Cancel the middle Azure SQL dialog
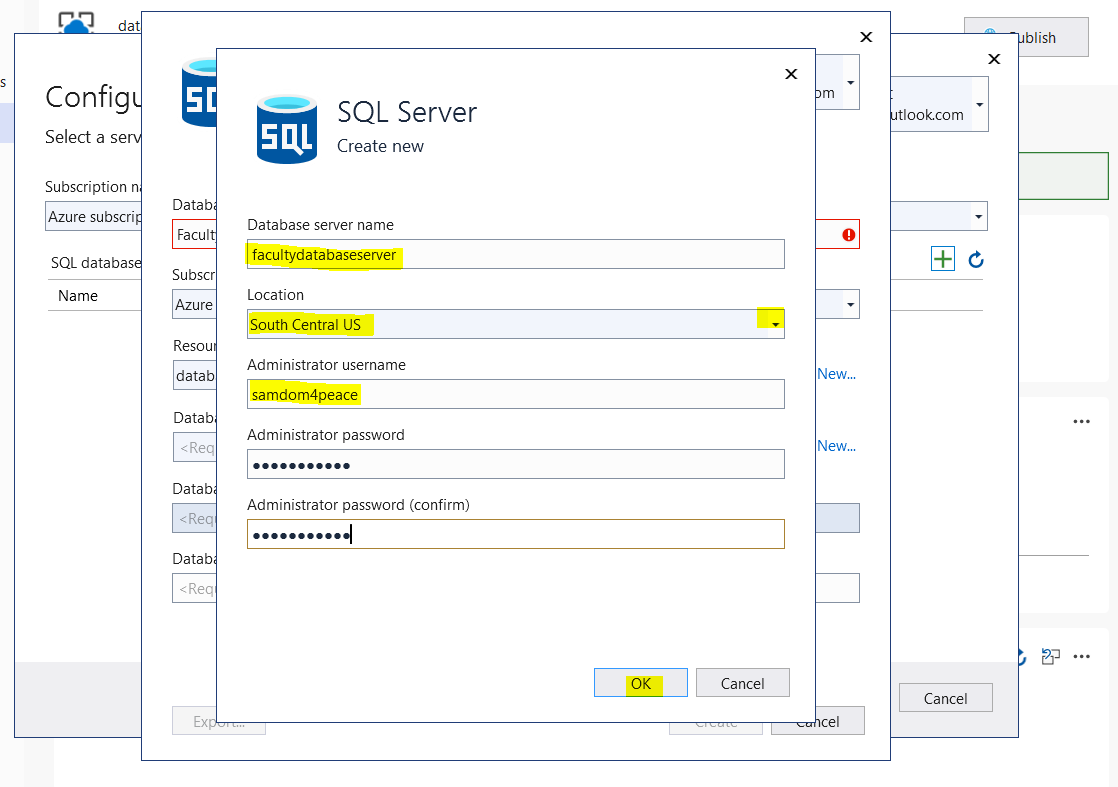Screen dimensions: 1118x787 [818, 721]
